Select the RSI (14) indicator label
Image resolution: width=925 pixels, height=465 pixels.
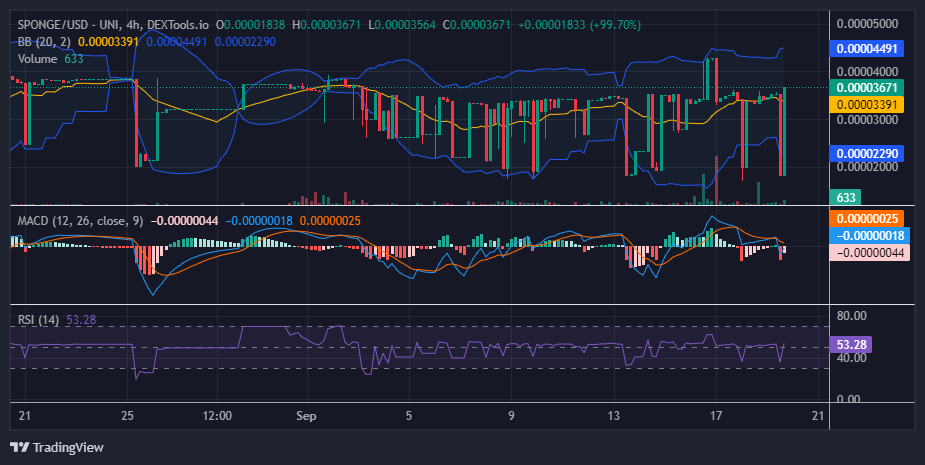click(38, 320)
